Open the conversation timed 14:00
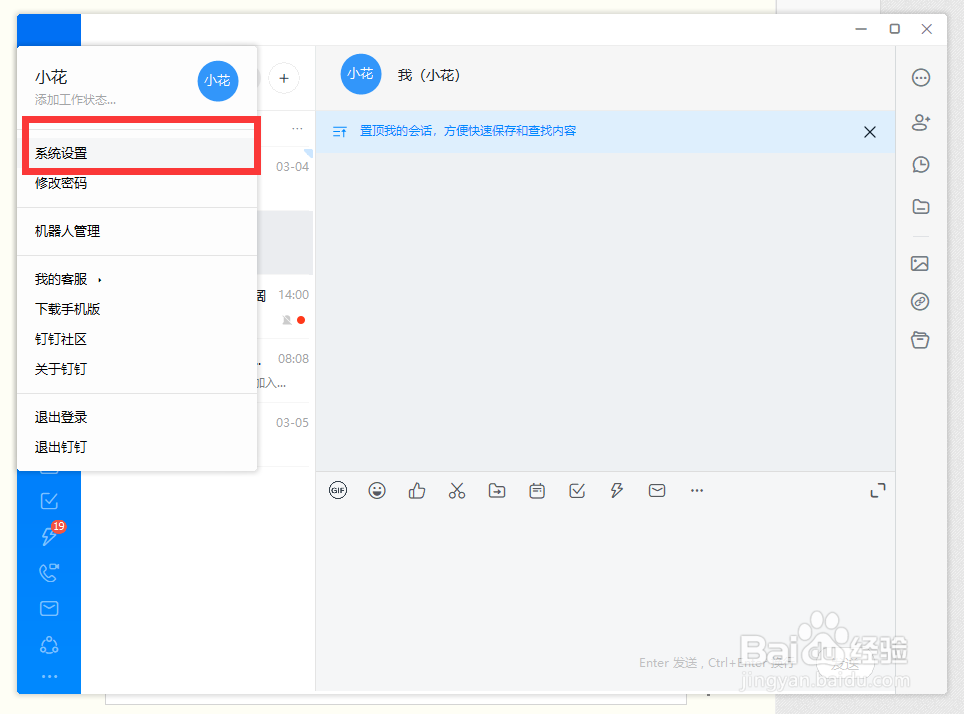 tap(285, 306)
